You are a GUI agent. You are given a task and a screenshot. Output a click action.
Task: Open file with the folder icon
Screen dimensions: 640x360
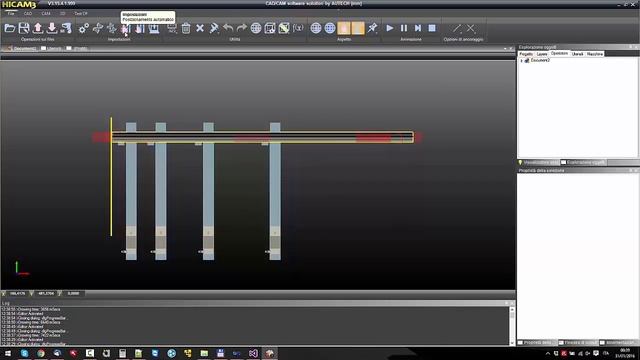click(10, 28)
